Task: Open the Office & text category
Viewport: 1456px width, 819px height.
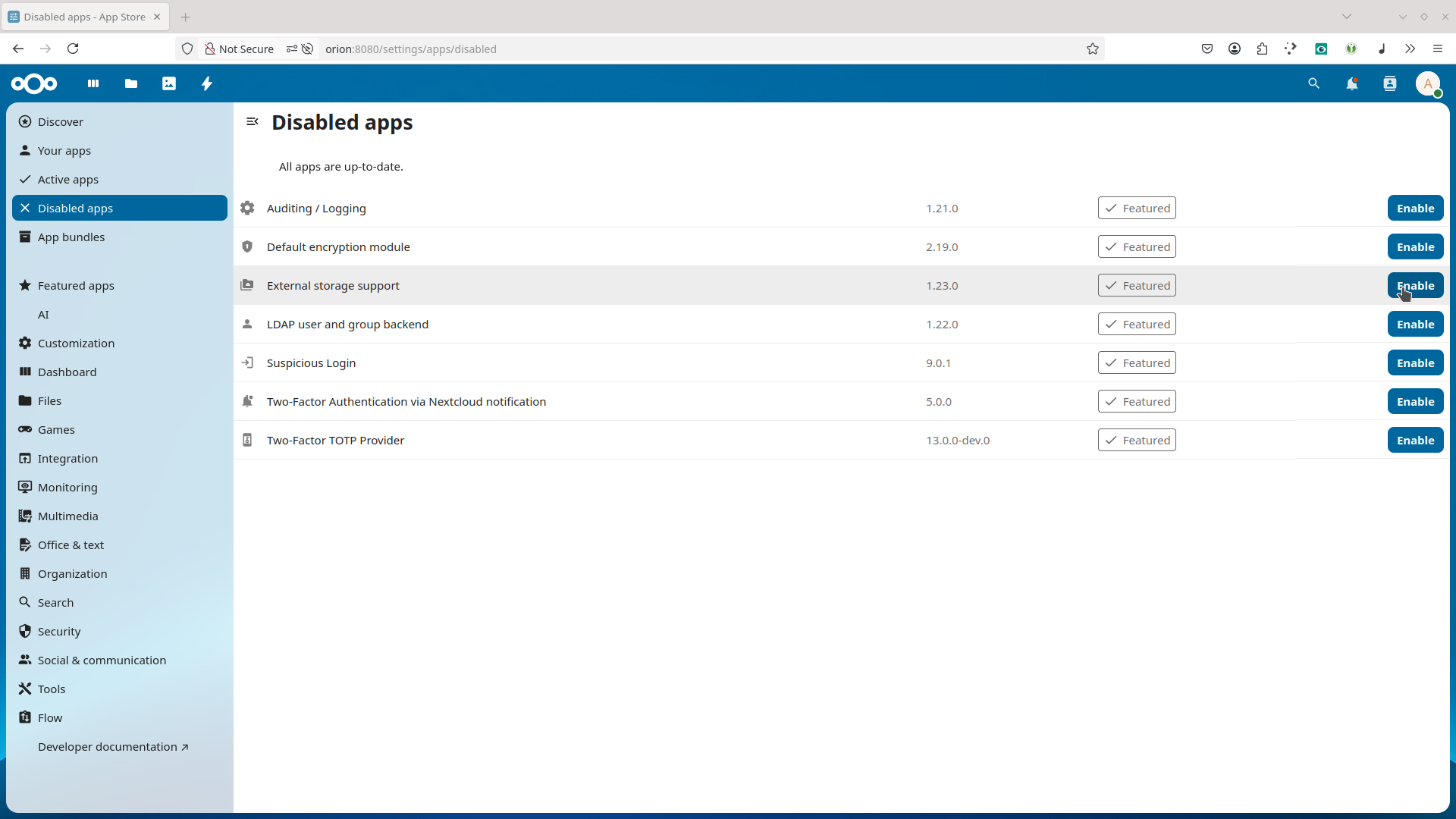Action: (120, 544)
